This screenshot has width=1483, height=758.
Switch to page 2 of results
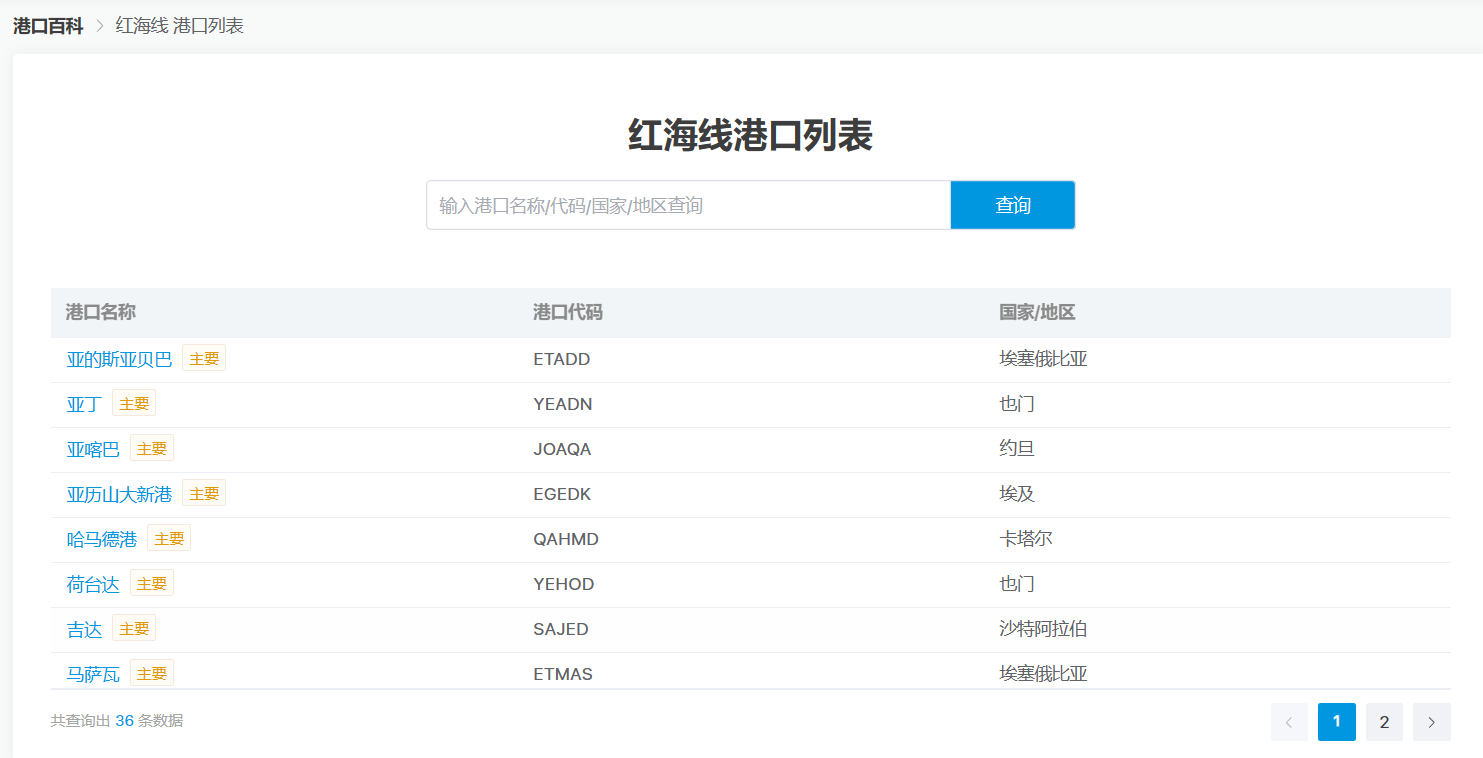click(x=1384, y=722)
